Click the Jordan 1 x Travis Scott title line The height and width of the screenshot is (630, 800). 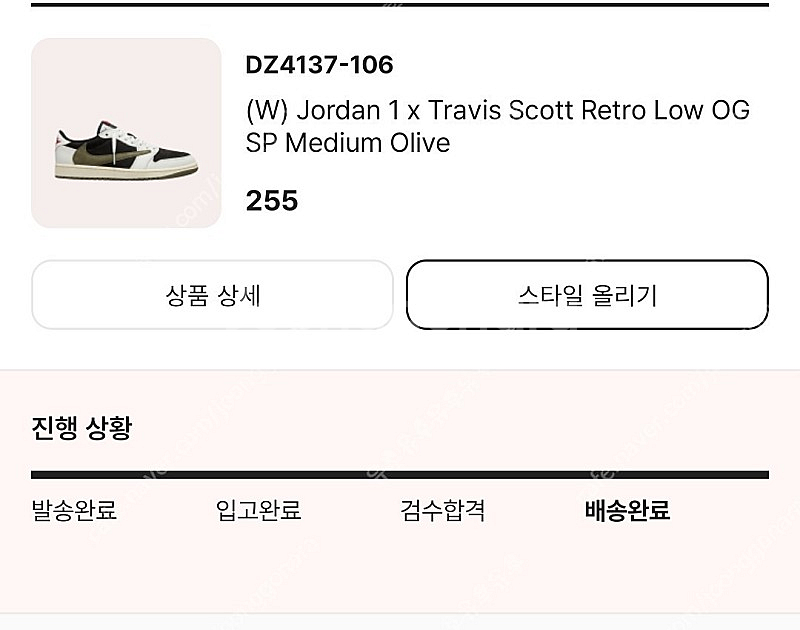pos(497,110)
